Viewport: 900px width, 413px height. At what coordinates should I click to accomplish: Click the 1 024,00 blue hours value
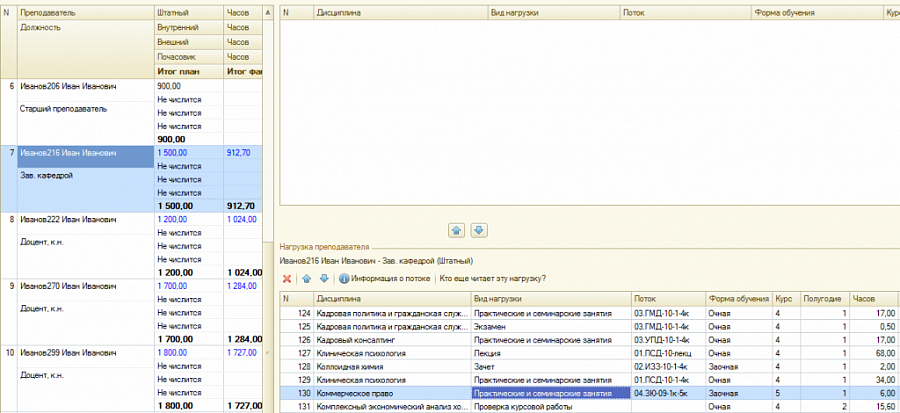[242, 219]
